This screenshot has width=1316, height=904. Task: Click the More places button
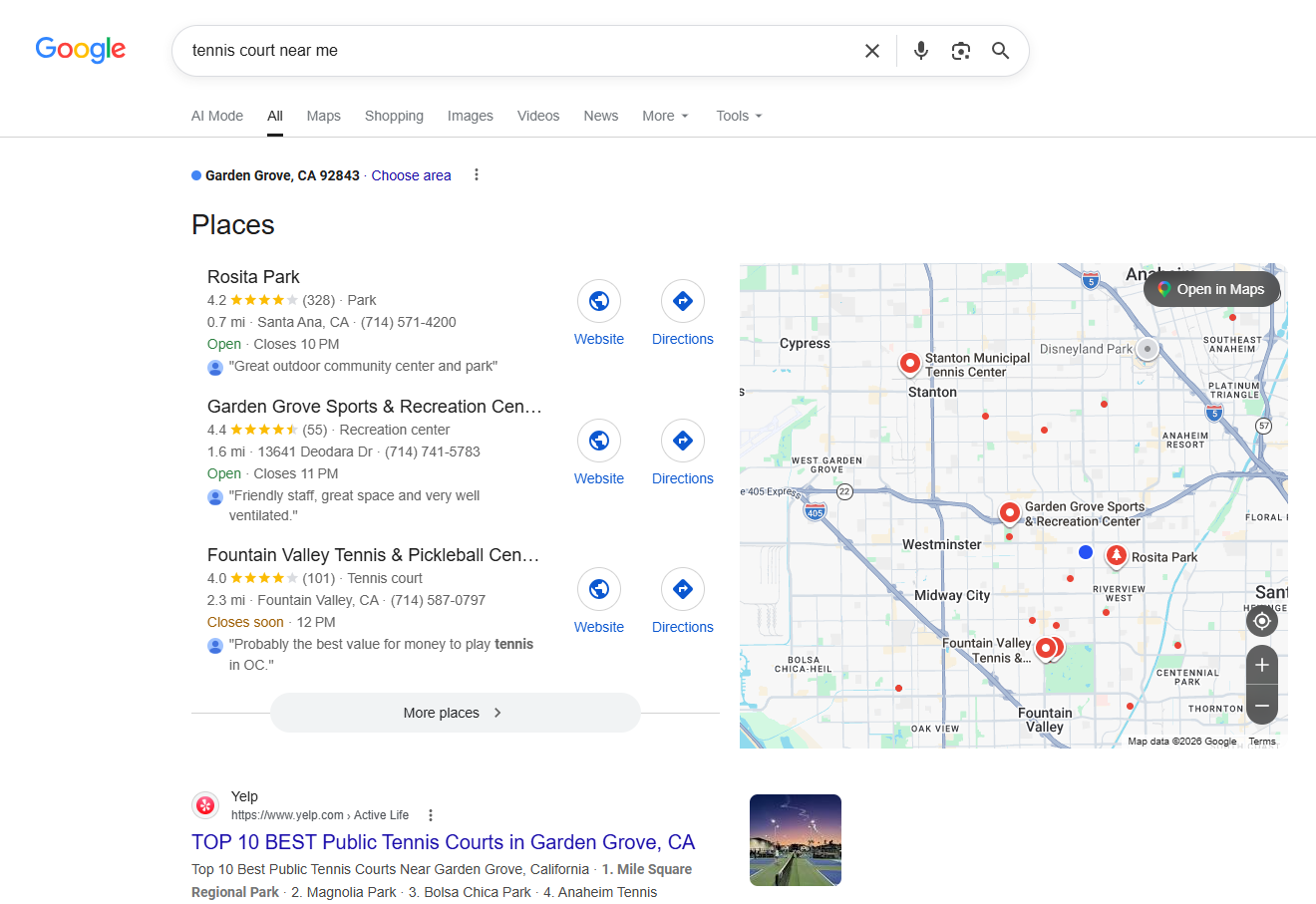pos(455,713)
